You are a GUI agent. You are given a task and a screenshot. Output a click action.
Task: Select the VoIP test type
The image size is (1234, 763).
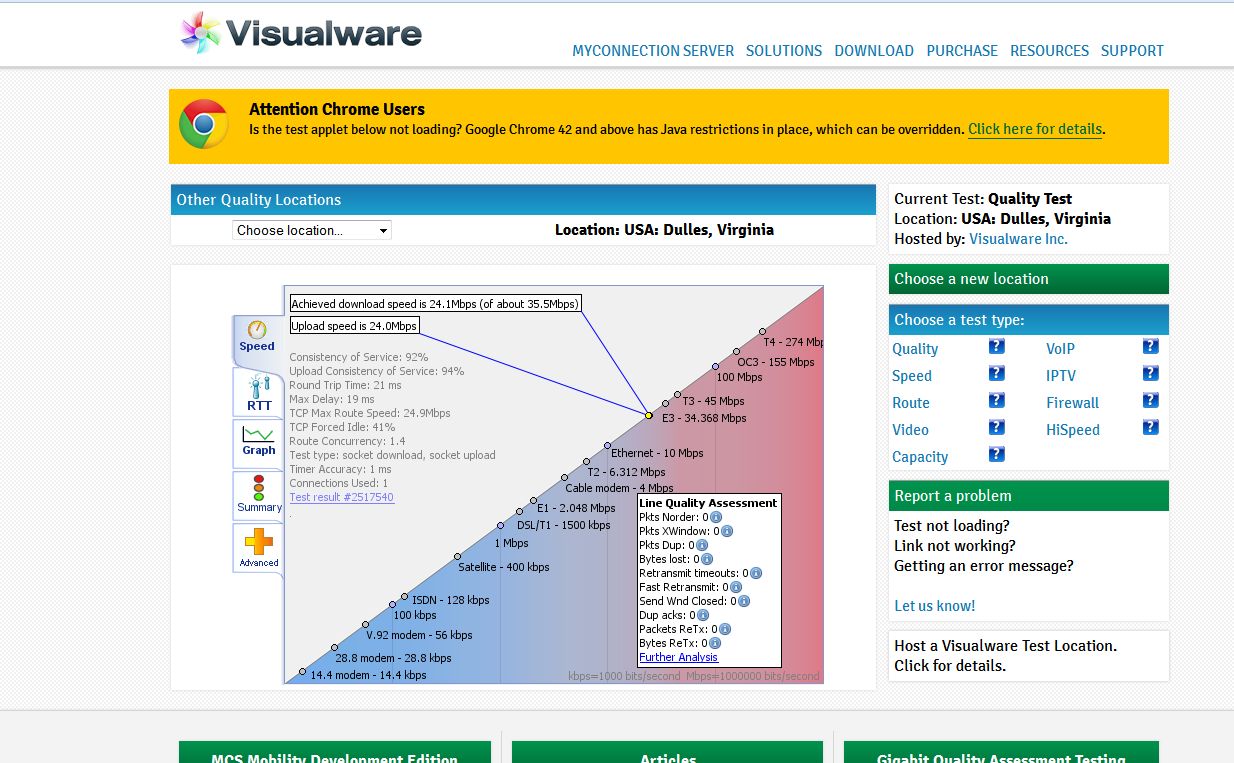(1060, 349)
